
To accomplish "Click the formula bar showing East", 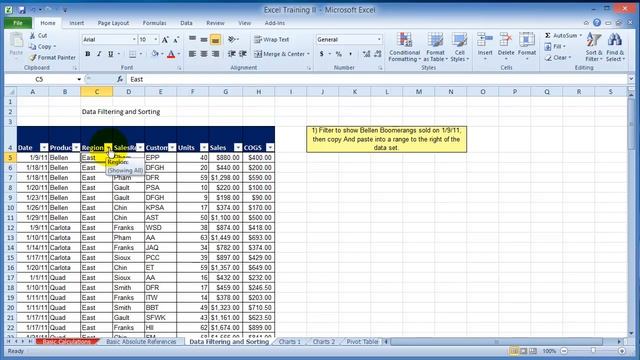I will 378,79.
